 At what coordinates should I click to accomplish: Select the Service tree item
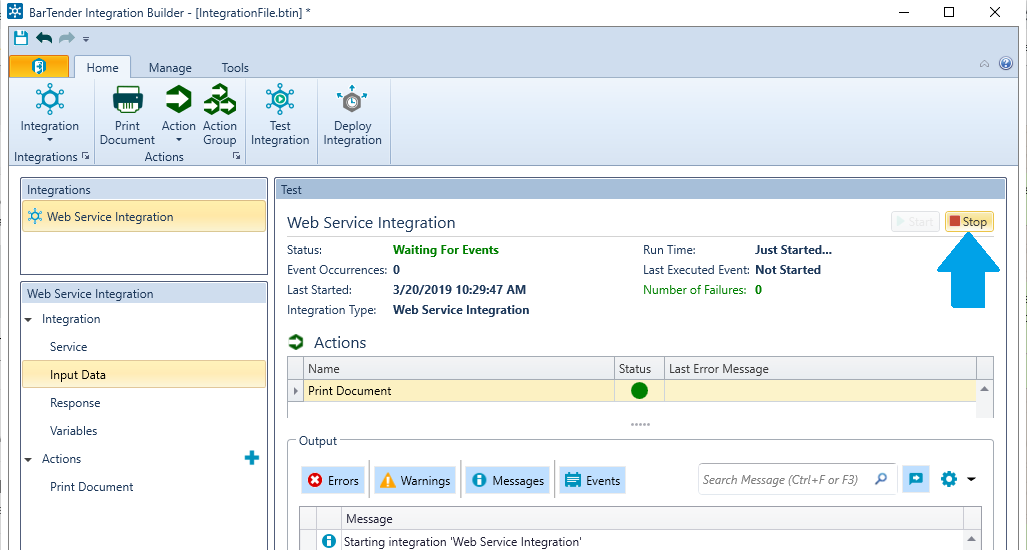click(x=68, y=347)
